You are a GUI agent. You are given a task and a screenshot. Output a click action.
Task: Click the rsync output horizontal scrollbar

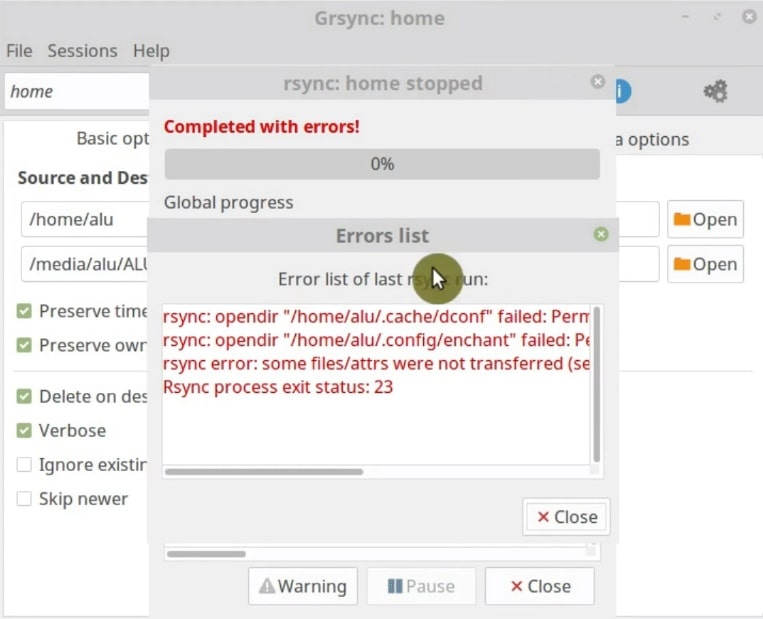[206, 554]
